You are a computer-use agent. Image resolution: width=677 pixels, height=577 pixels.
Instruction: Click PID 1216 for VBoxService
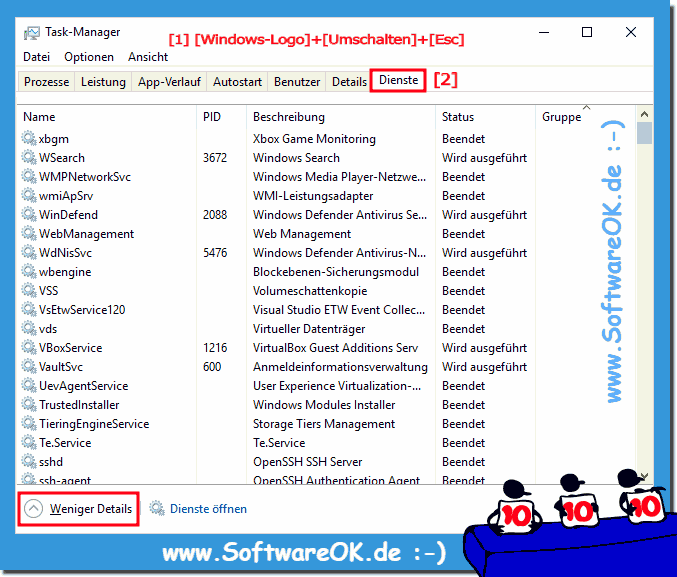click(215, 348)
